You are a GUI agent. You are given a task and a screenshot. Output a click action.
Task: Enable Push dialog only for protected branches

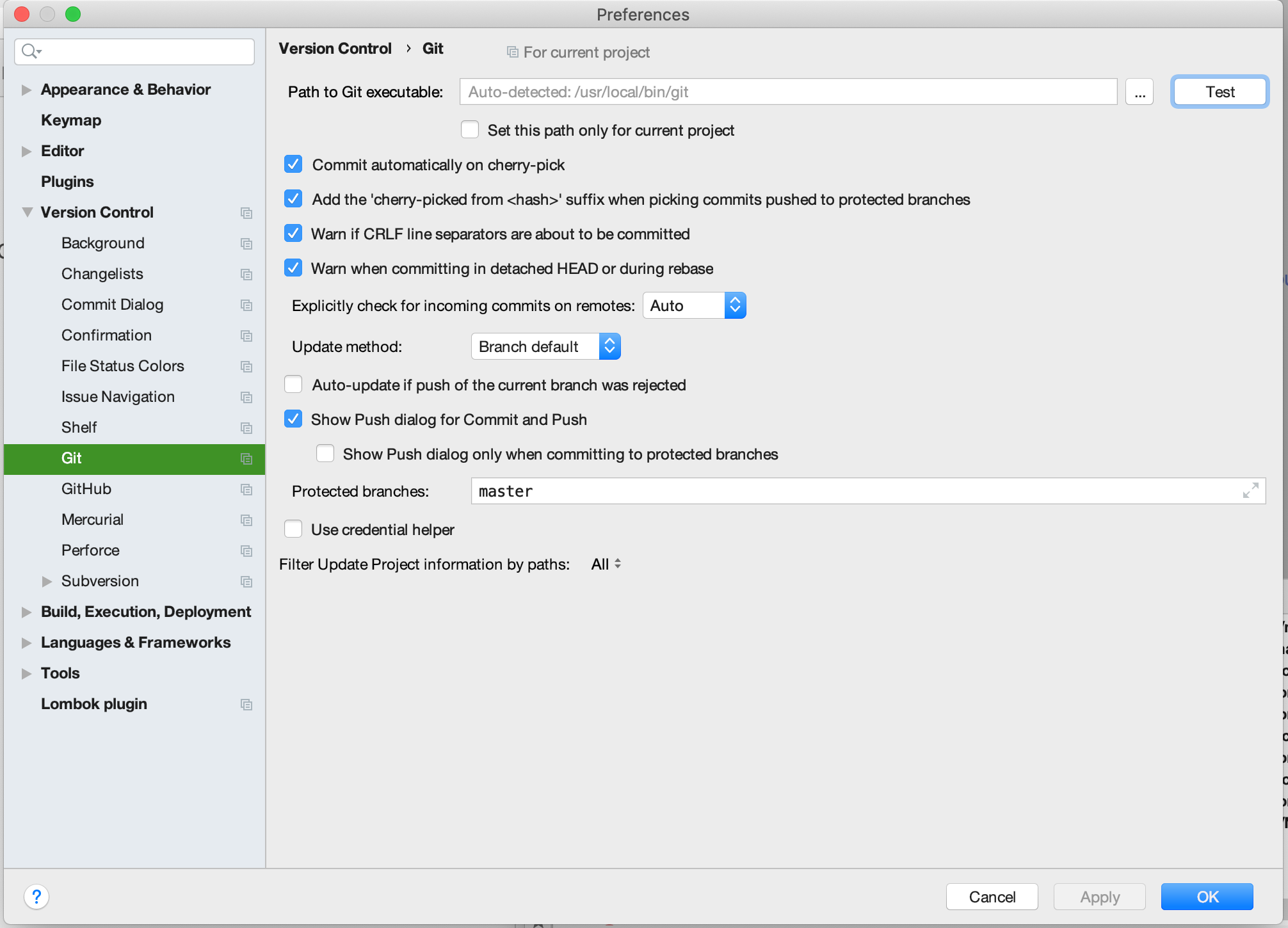click(325, 453)
